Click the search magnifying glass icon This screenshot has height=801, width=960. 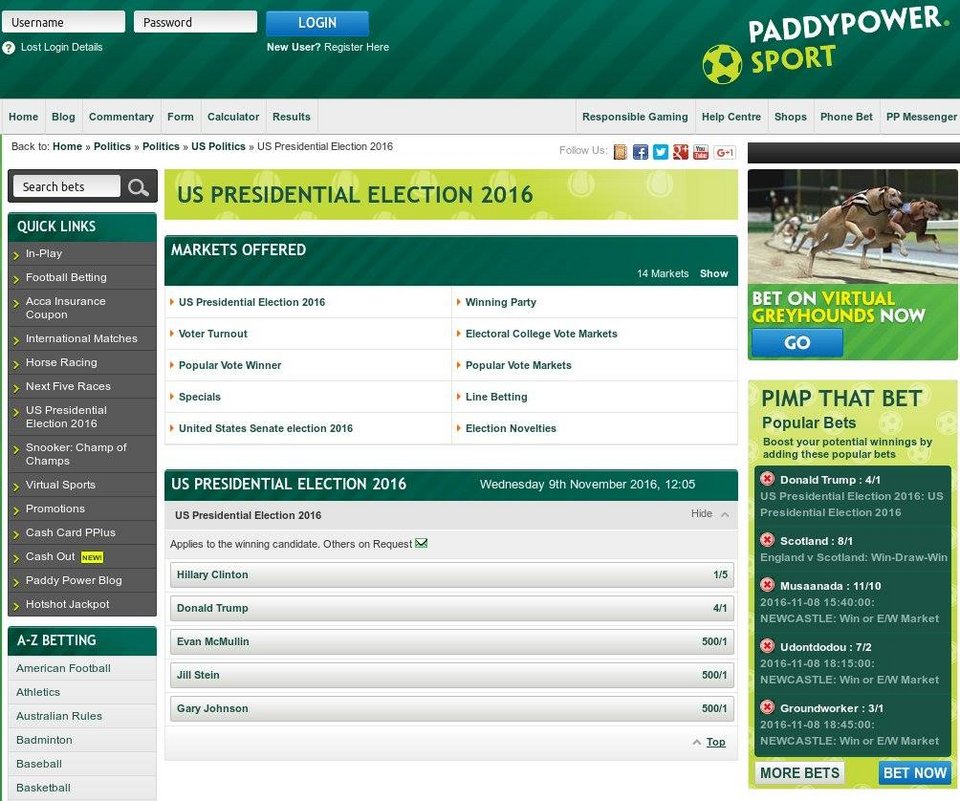pos(138,187)
